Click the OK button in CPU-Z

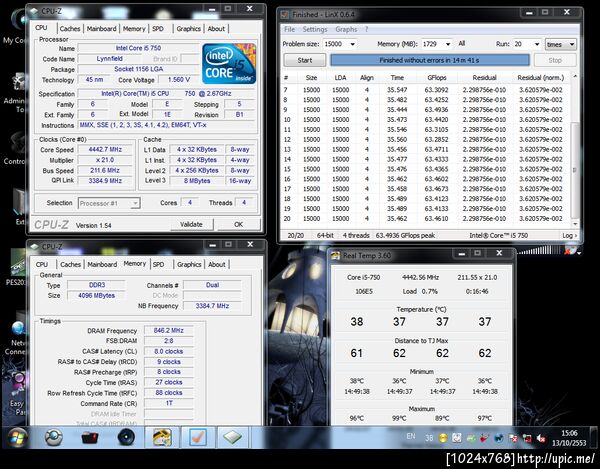tap(238, 225)
